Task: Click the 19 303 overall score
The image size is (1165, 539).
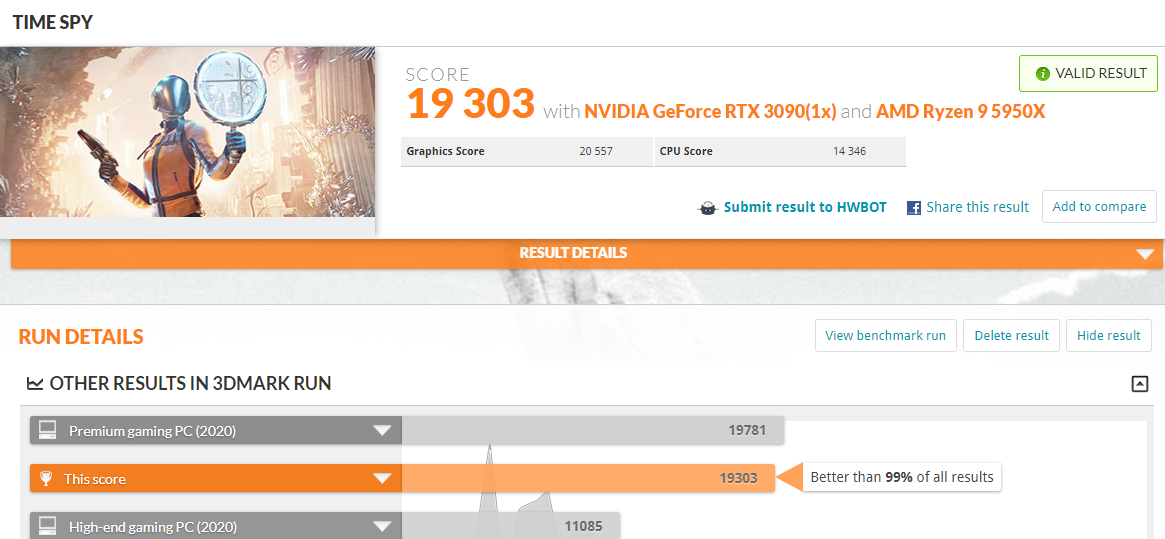Action: coord(470,104)
